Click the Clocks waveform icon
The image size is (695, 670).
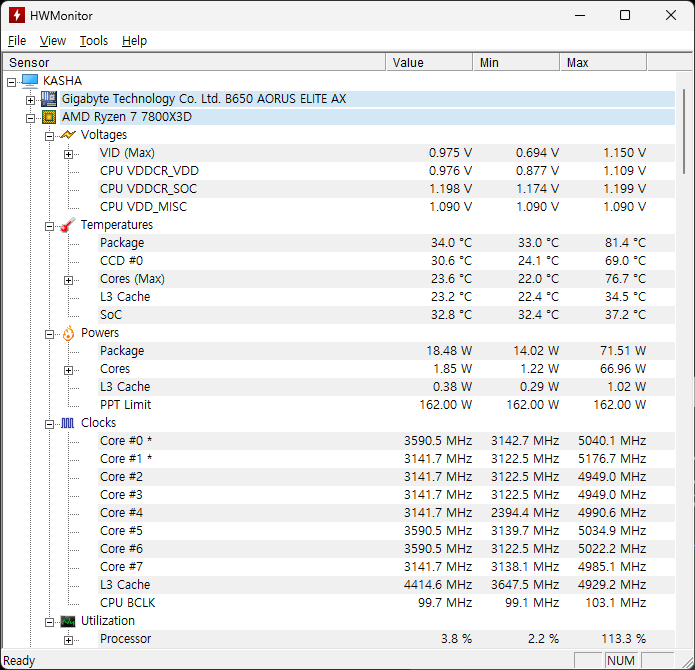[67, 423]
